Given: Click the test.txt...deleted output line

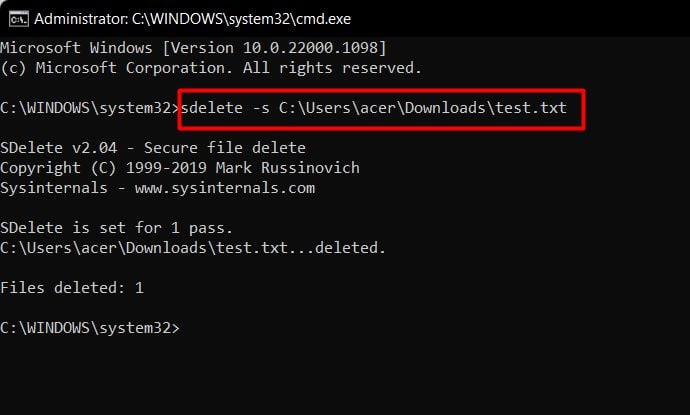Looking at the screenshot, I should [193, 248].
